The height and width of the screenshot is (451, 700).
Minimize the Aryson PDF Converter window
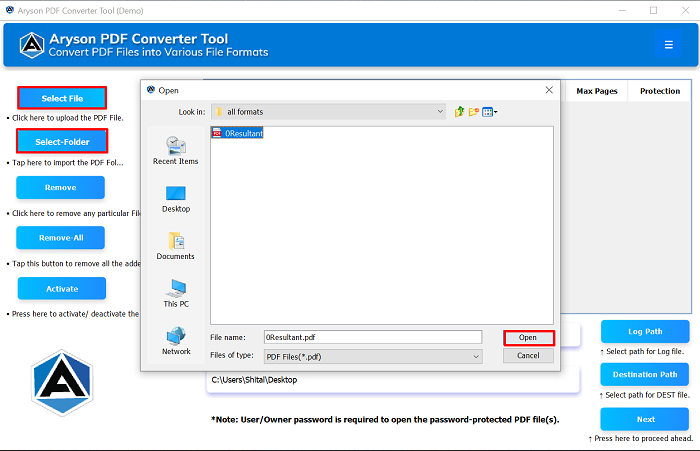pyautogui.click(x=622, y=10)
